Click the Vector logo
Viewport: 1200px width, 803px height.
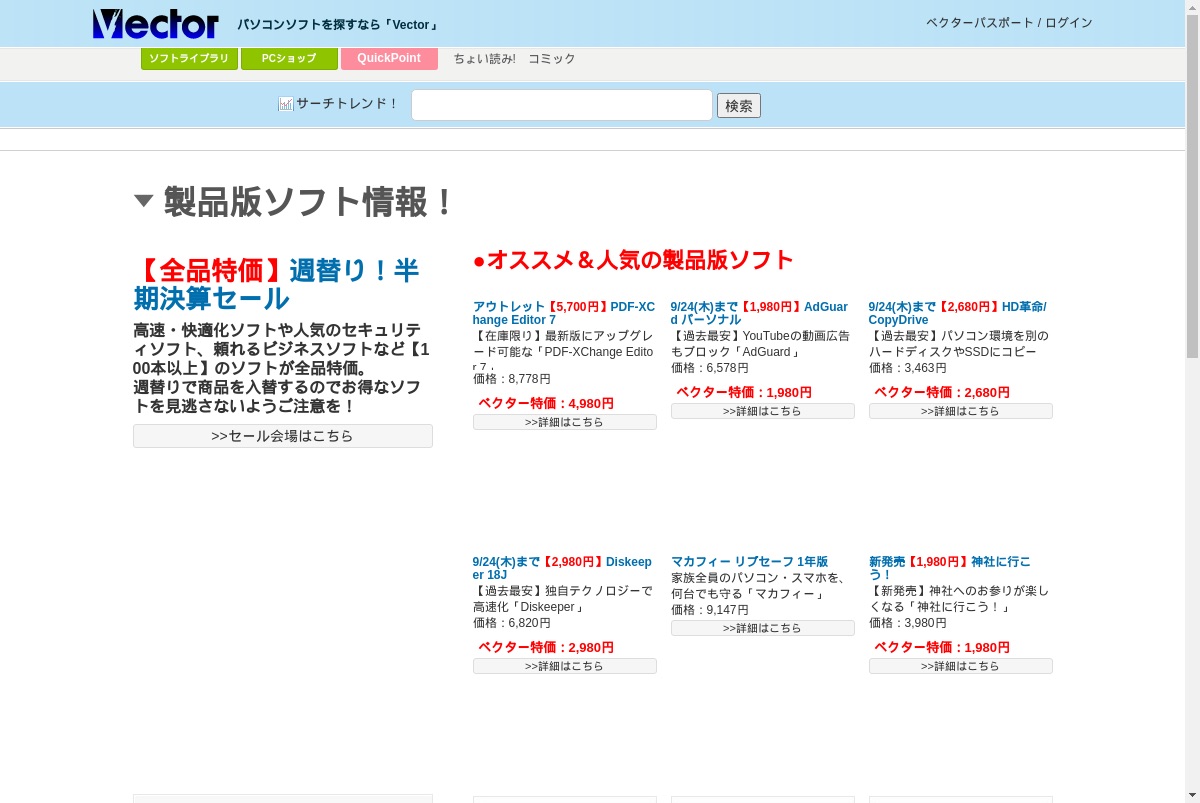point(155,24)
